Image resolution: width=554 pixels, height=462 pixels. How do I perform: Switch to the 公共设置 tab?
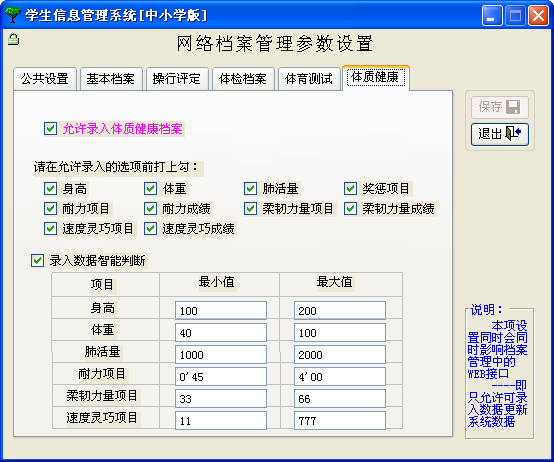pyautogui.click(x=45, y=79)
